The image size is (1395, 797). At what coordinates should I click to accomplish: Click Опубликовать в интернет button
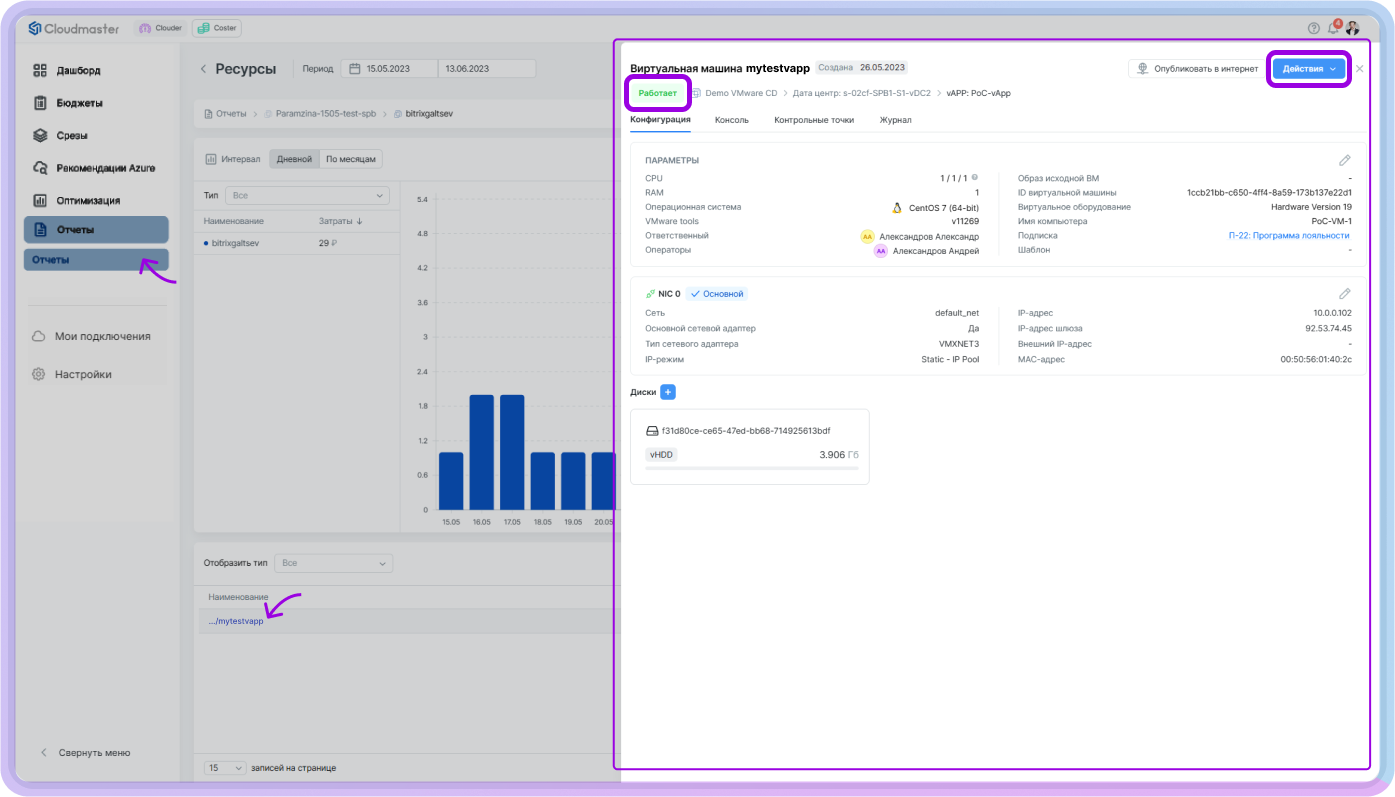(x=1196, y=69)
